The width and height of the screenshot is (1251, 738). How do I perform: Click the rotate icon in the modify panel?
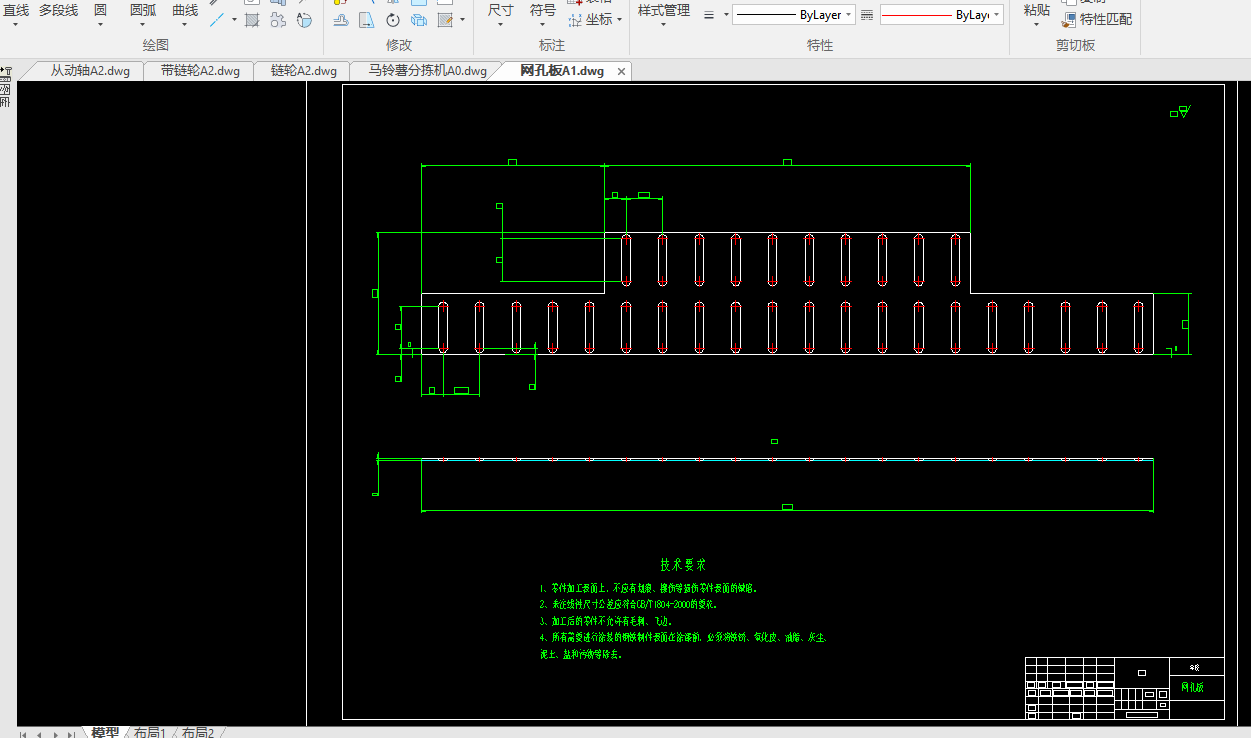click(x=393, y=20)
